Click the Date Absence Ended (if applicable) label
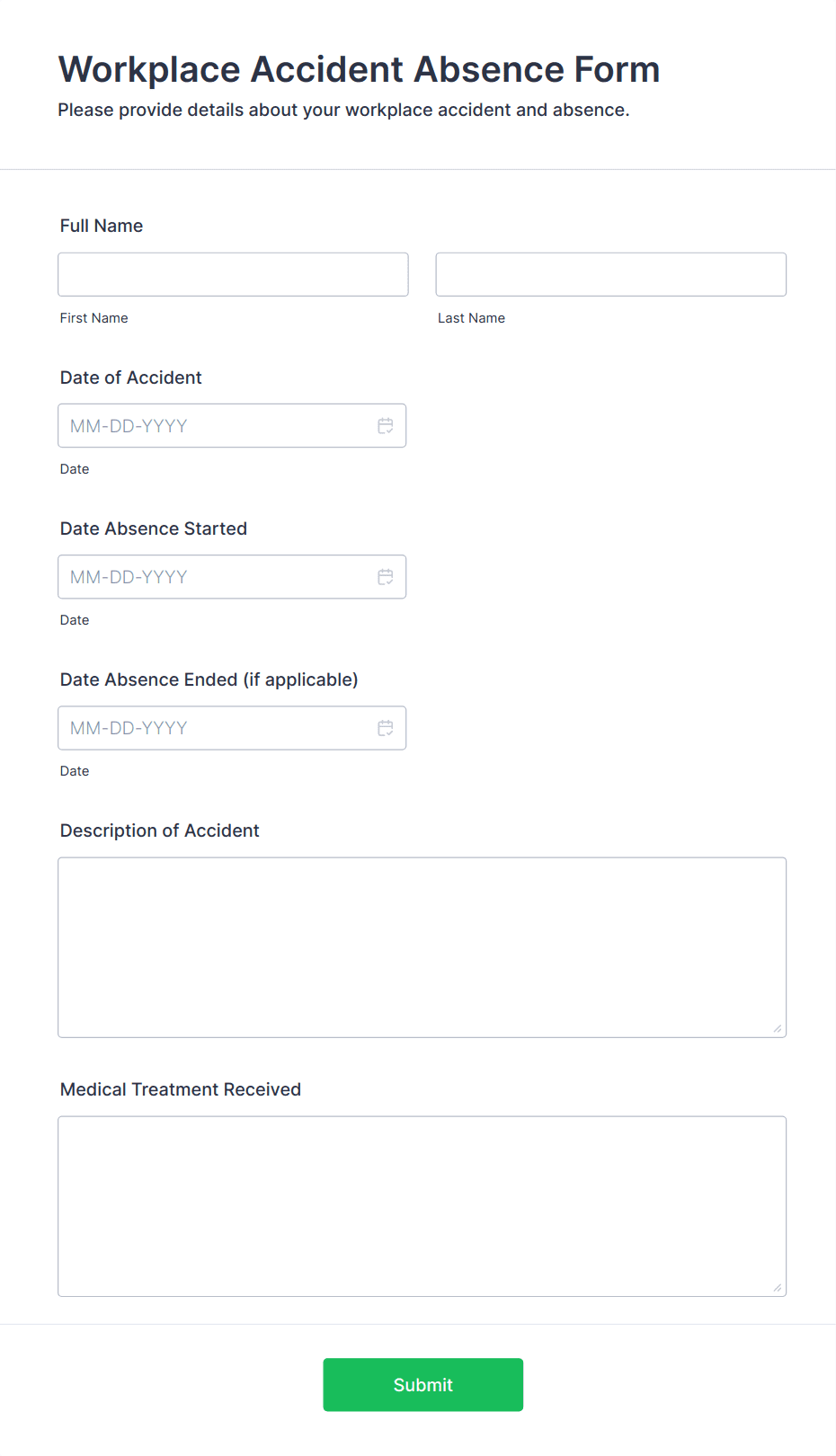Image resolution: width=836 pixels, height=1456 pixels. pos(209,679)
